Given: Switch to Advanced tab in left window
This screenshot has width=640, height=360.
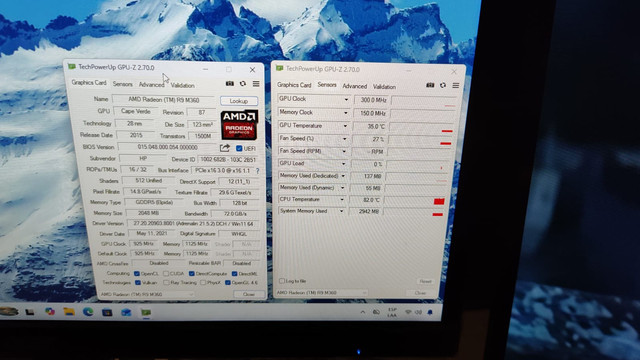Looking at the screenshot, I should point(151,85).
